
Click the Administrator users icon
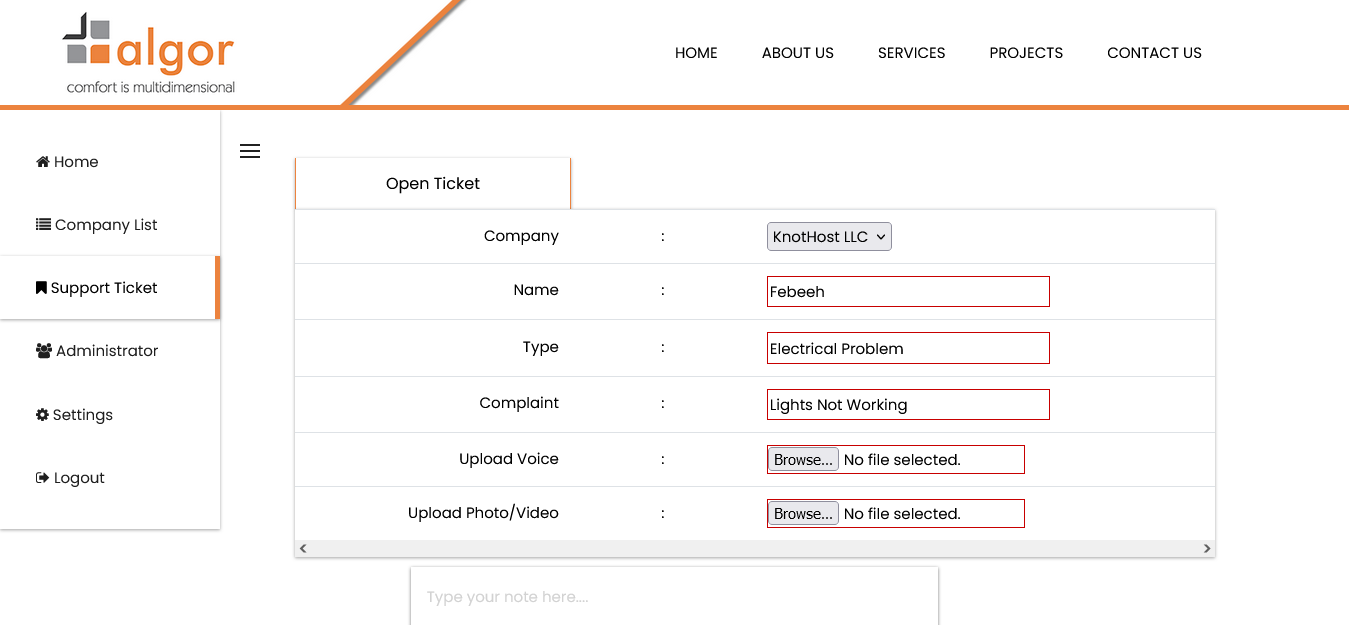44,351
